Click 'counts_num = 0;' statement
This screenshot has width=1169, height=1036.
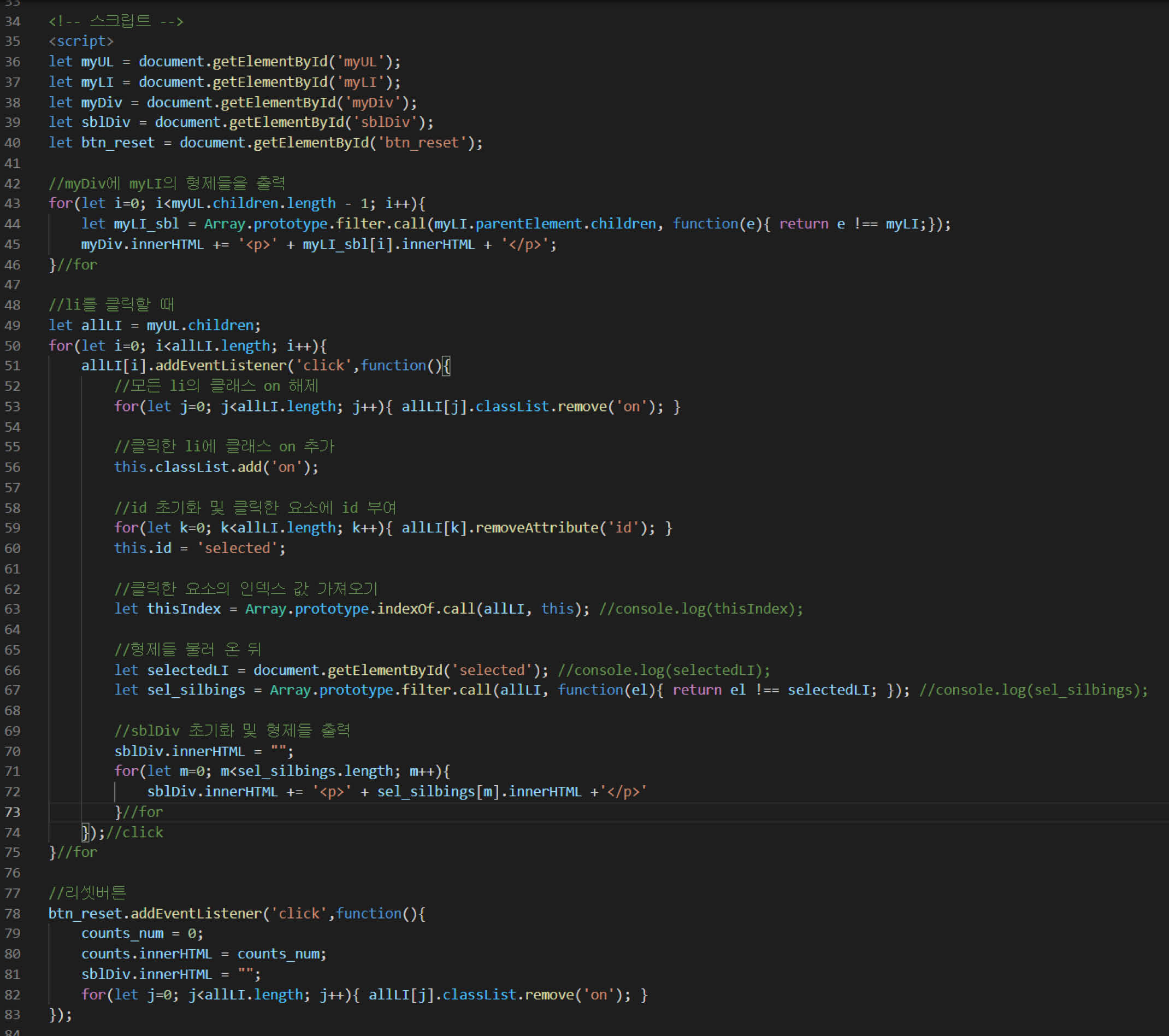coord(142,934)
